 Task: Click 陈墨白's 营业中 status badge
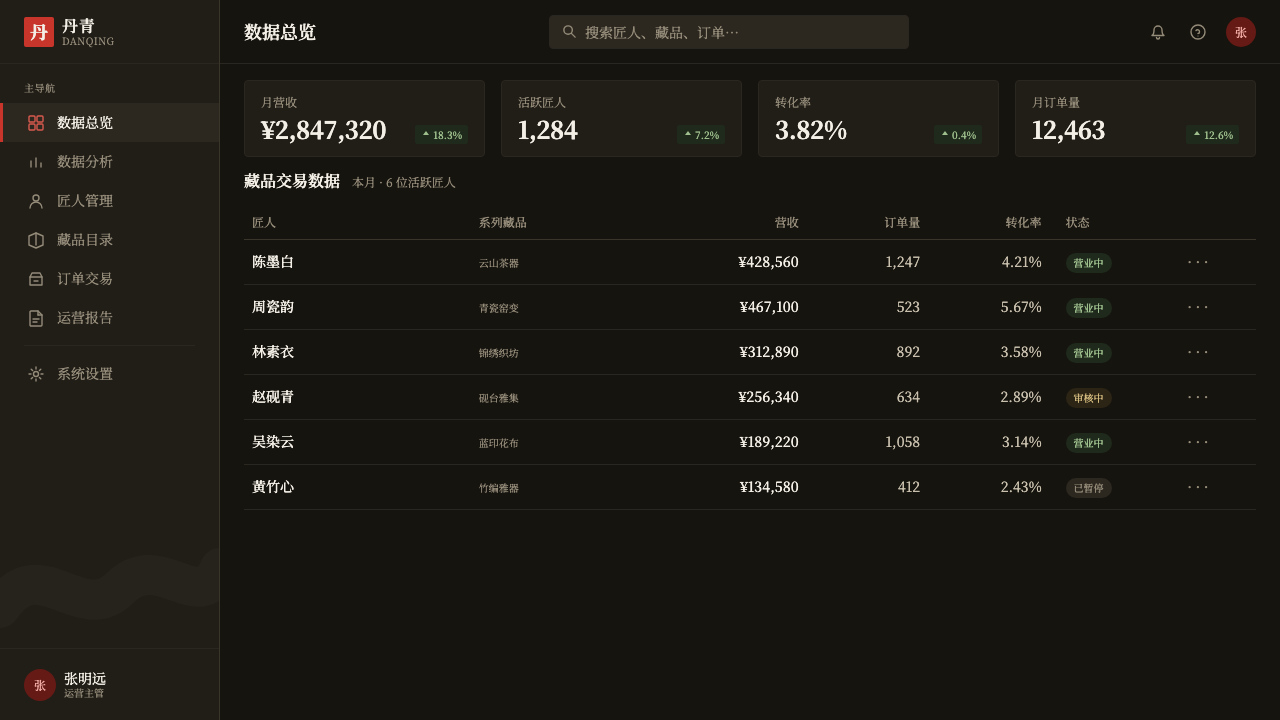pos(1089,263)
